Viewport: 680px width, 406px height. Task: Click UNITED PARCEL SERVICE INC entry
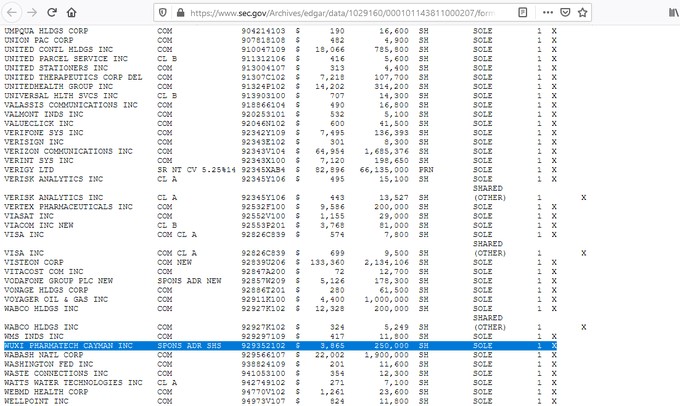[x=66, y=59]
